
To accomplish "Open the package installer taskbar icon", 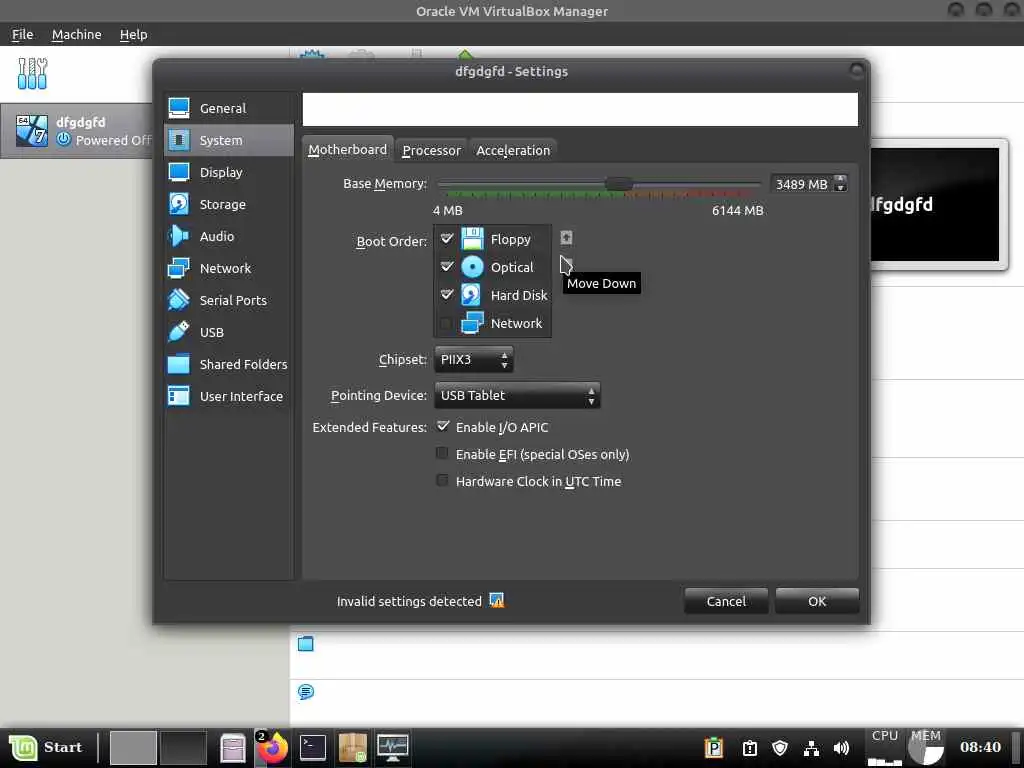I will (x=353, y=747).
